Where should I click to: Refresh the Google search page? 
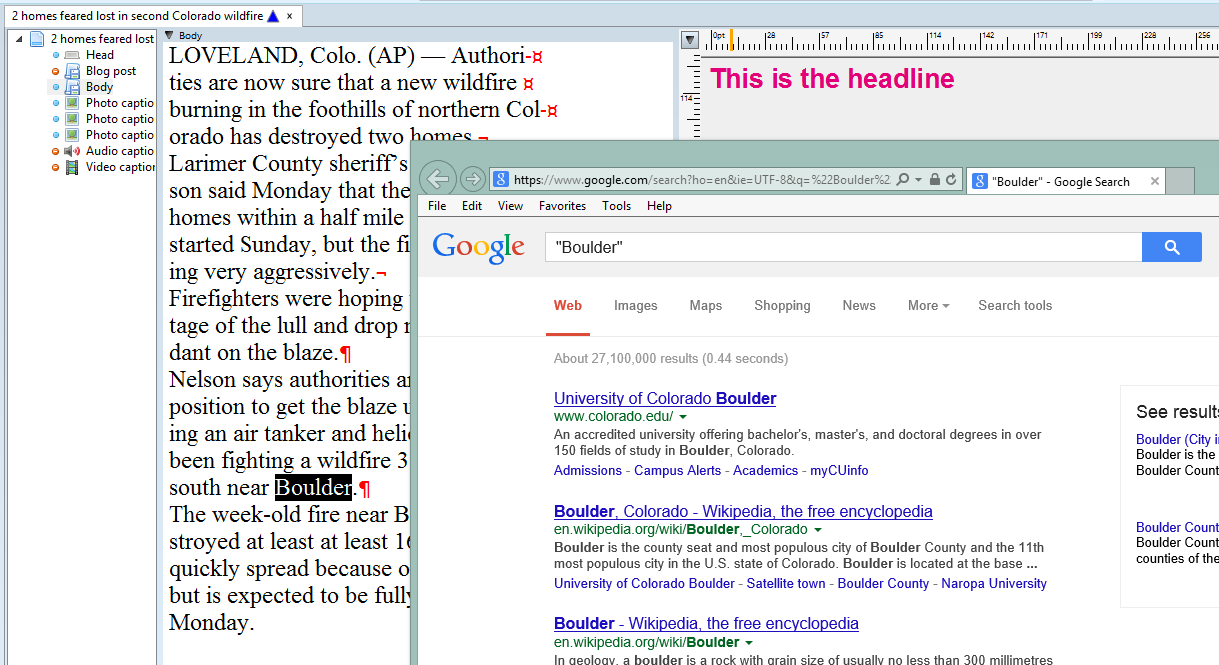[x=951, y=180]
